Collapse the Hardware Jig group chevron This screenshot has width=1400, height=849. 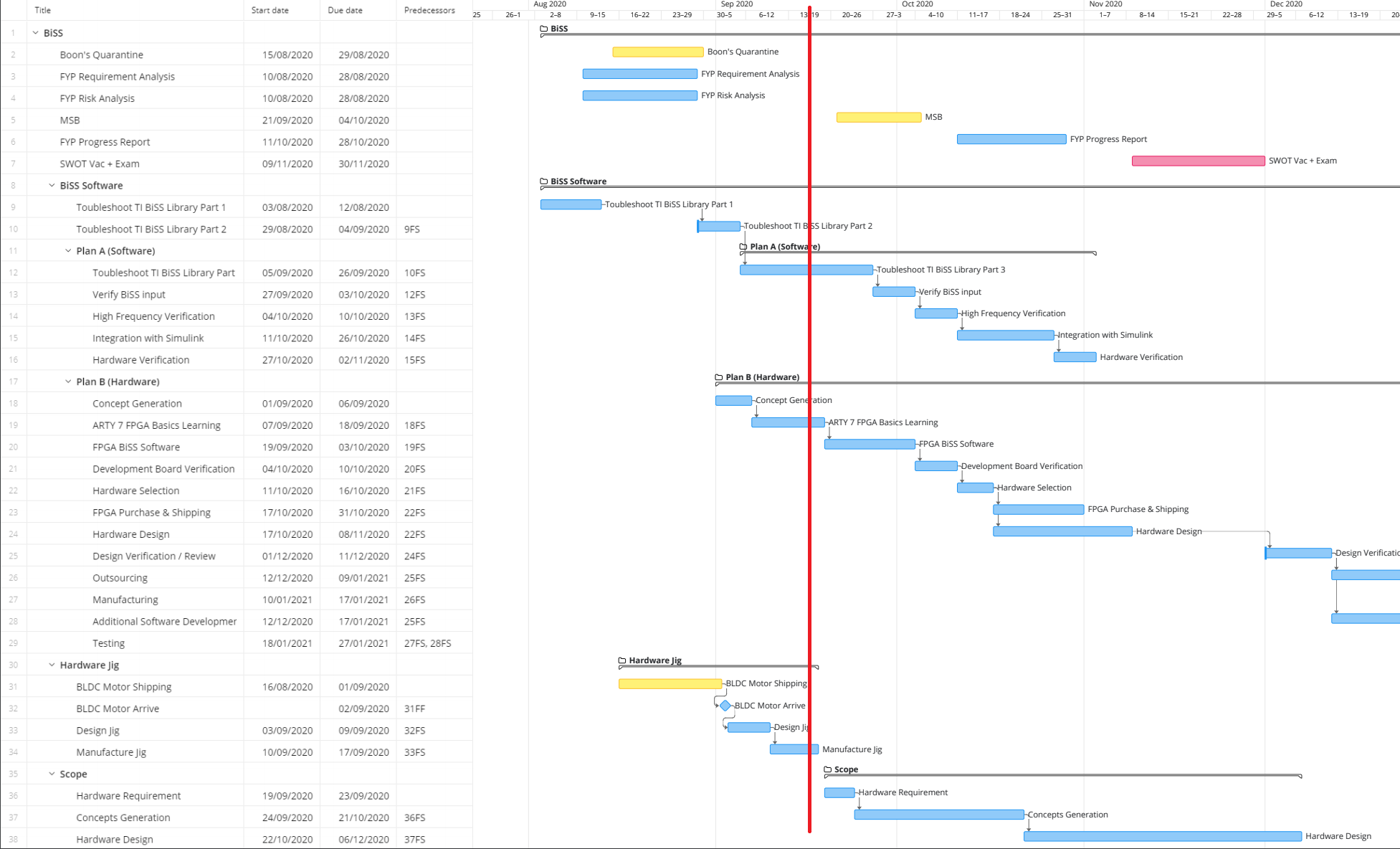click(52, 665)
